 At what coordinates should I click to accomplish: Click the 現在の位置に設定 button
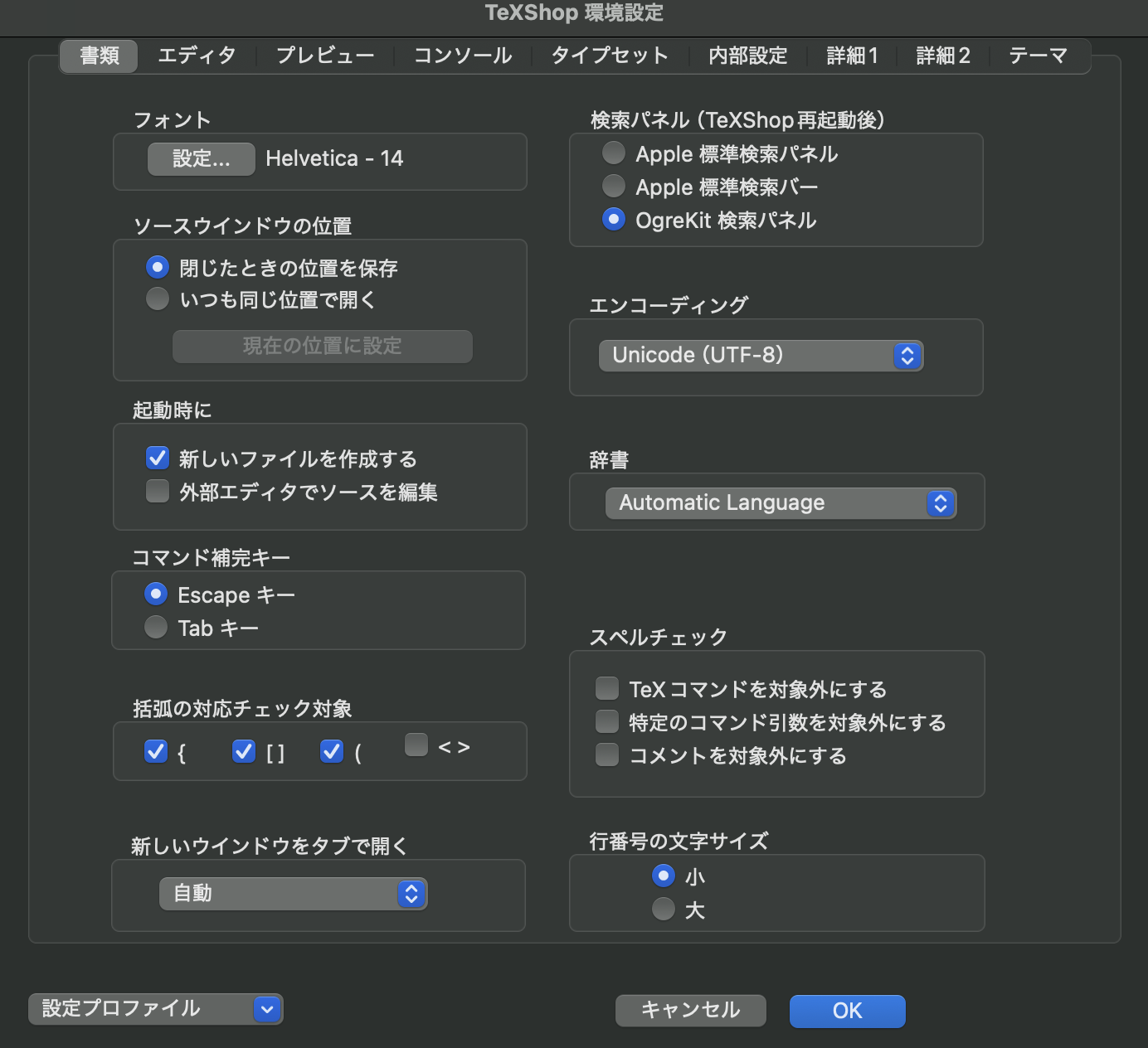pyautogui.click(x=323, y=346)
